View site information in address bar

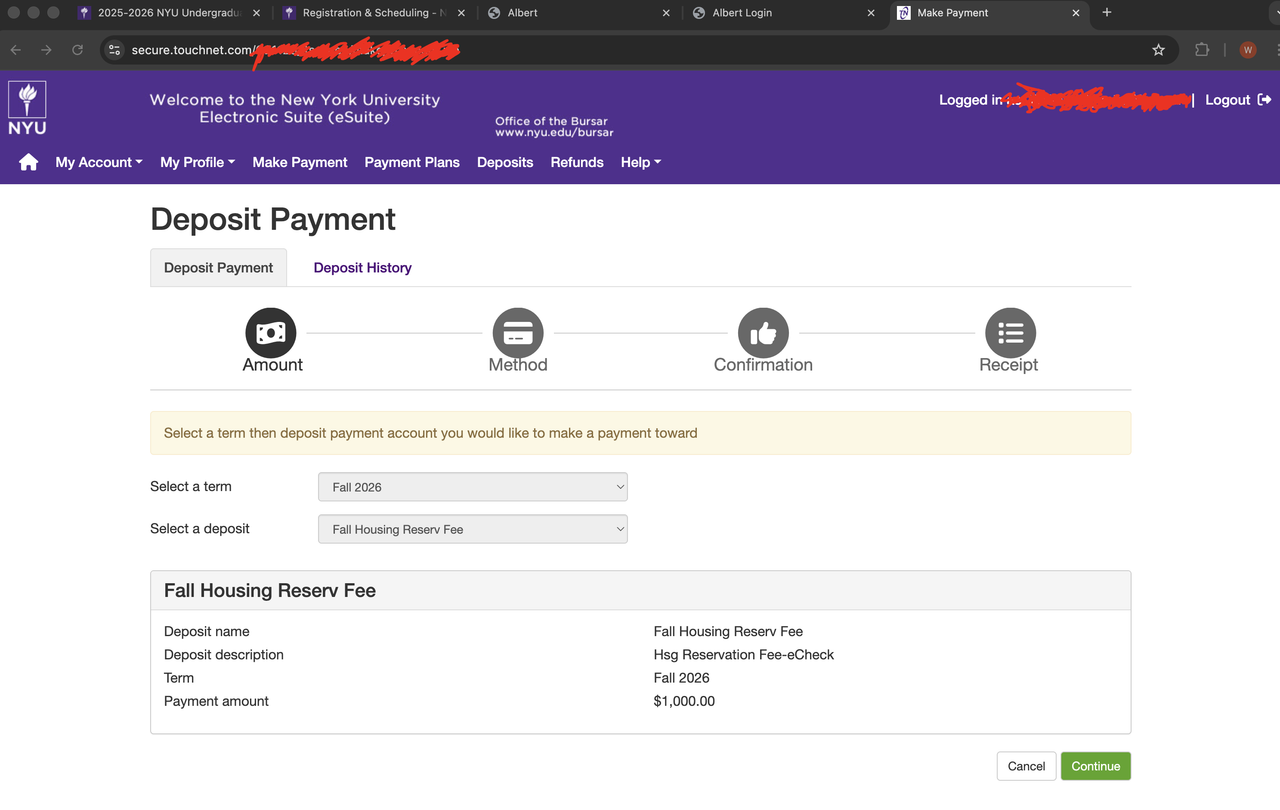click(114, 50)
